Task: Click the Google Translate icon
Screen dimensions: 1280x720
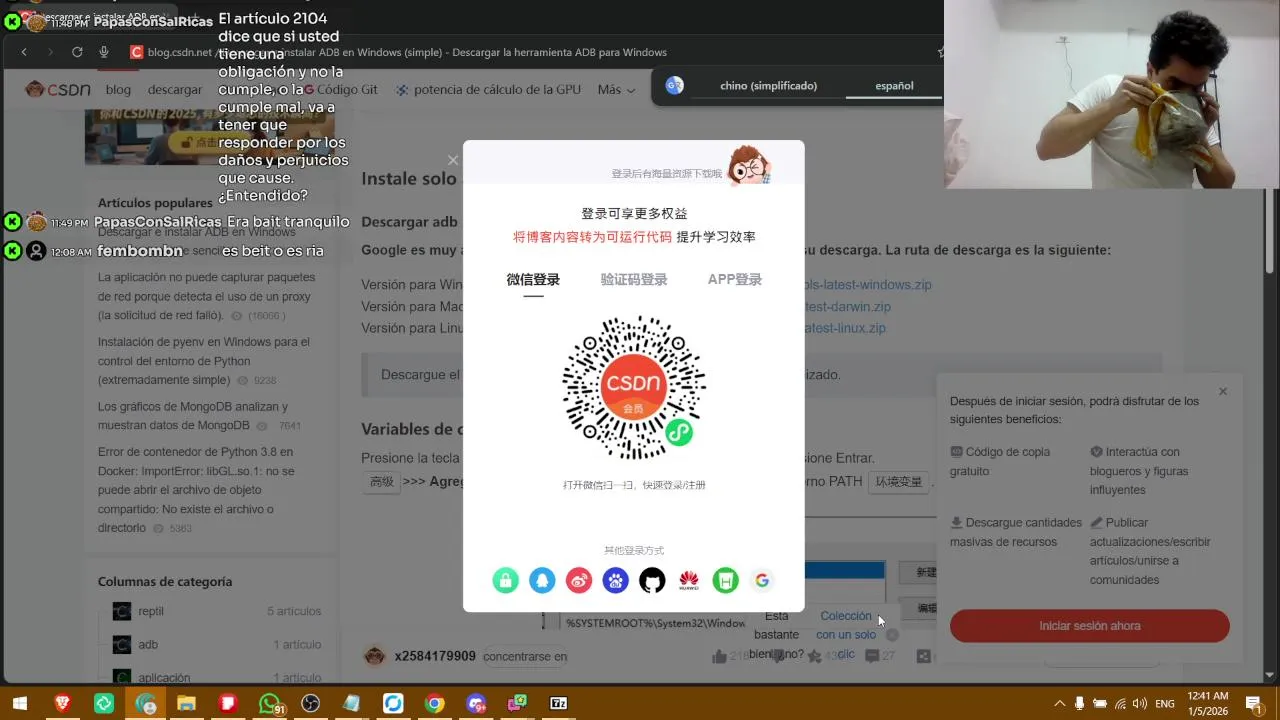Action: coord(675,86)
